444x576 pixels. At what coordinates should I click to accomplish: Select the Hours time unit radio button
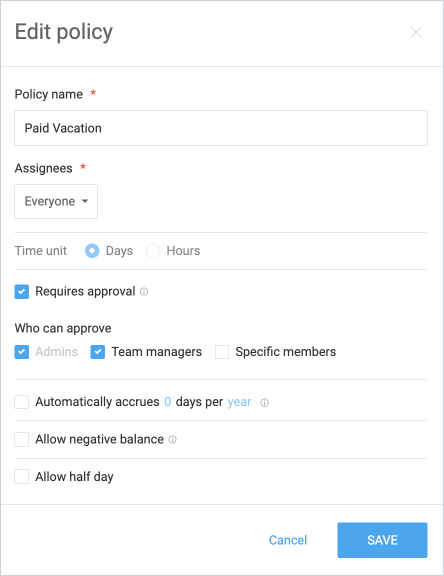153,251
